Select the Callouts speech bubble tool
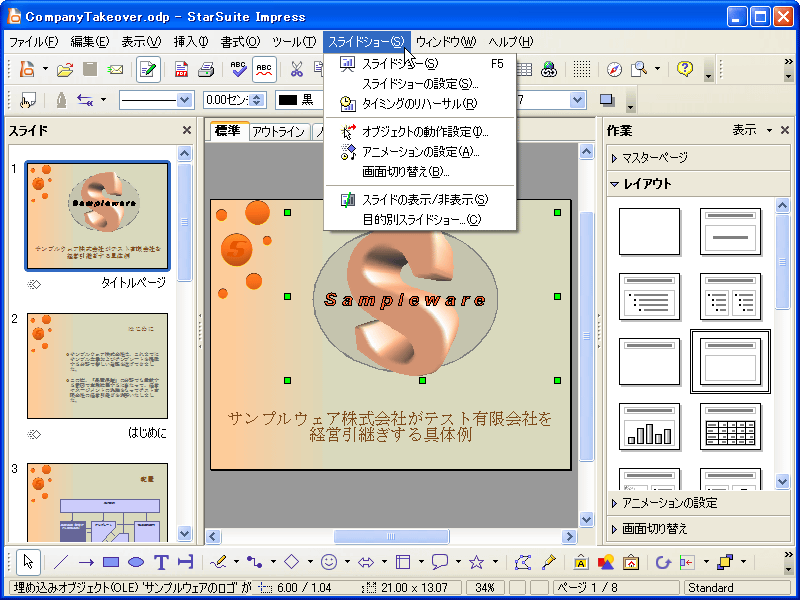The image size is (800, 600). (x=440, y=562)
